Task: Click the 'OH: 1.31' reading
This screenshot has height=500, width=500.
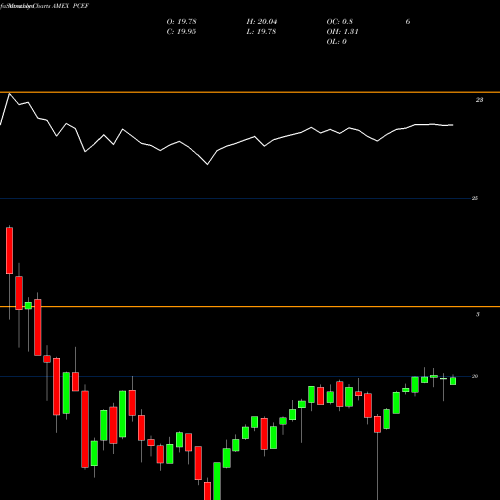Action: [342, 32]
